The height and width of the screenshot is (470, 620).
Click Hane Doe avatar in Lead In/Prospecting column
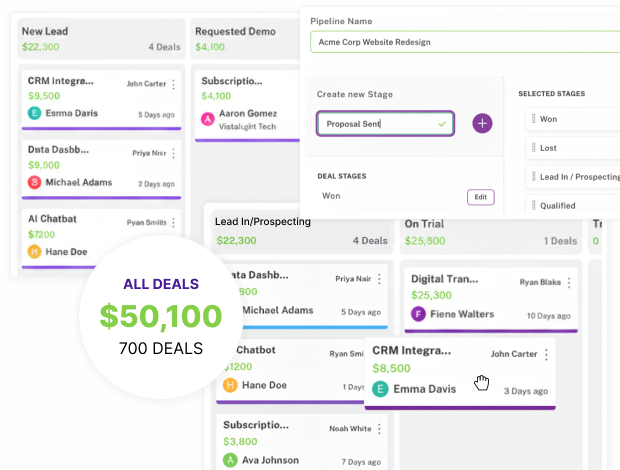(x=230, y=385)
